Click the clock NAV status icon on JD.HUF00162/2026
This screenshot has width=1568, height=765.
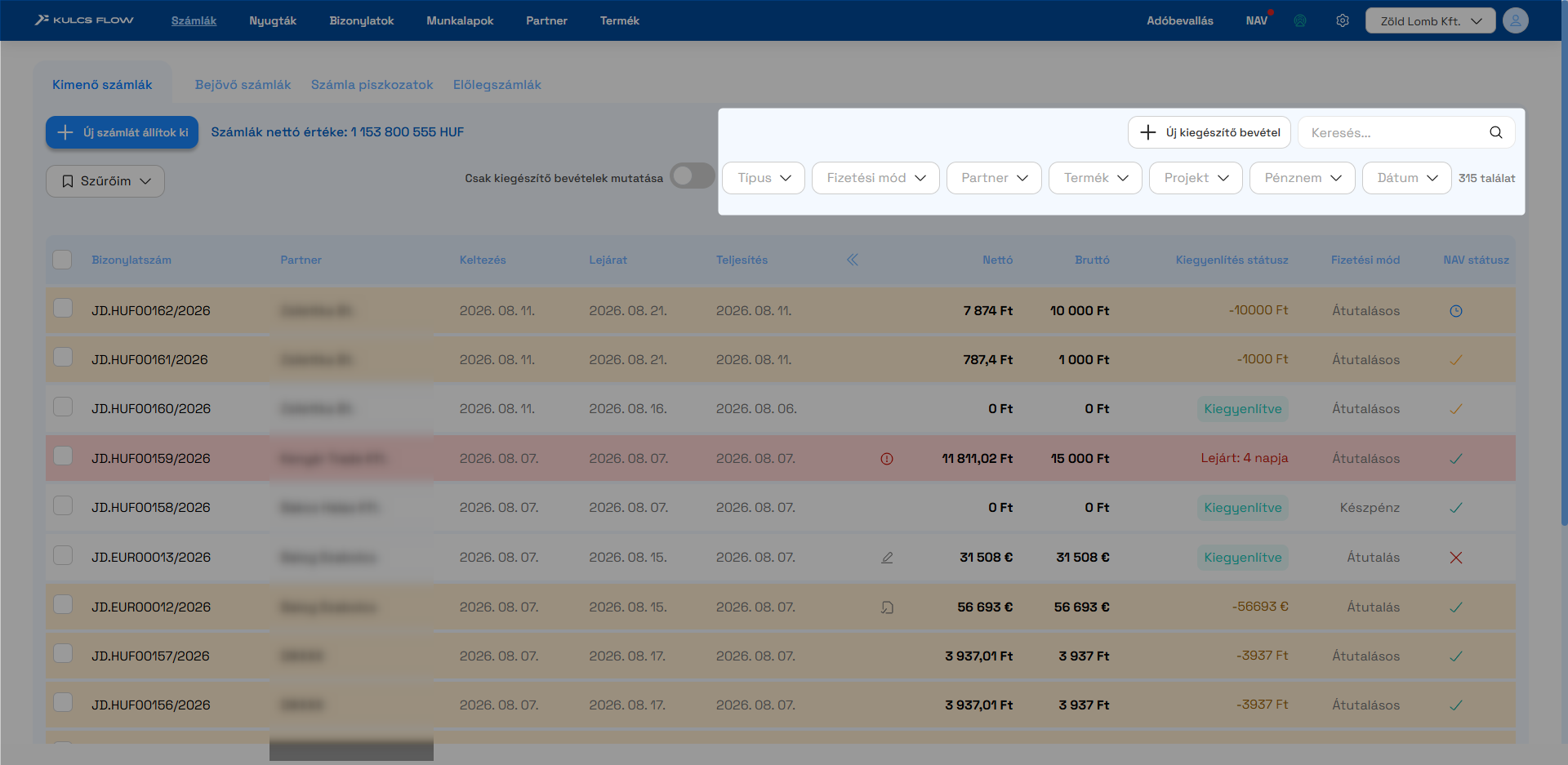pyautogui.click(x=1456, y=311)
